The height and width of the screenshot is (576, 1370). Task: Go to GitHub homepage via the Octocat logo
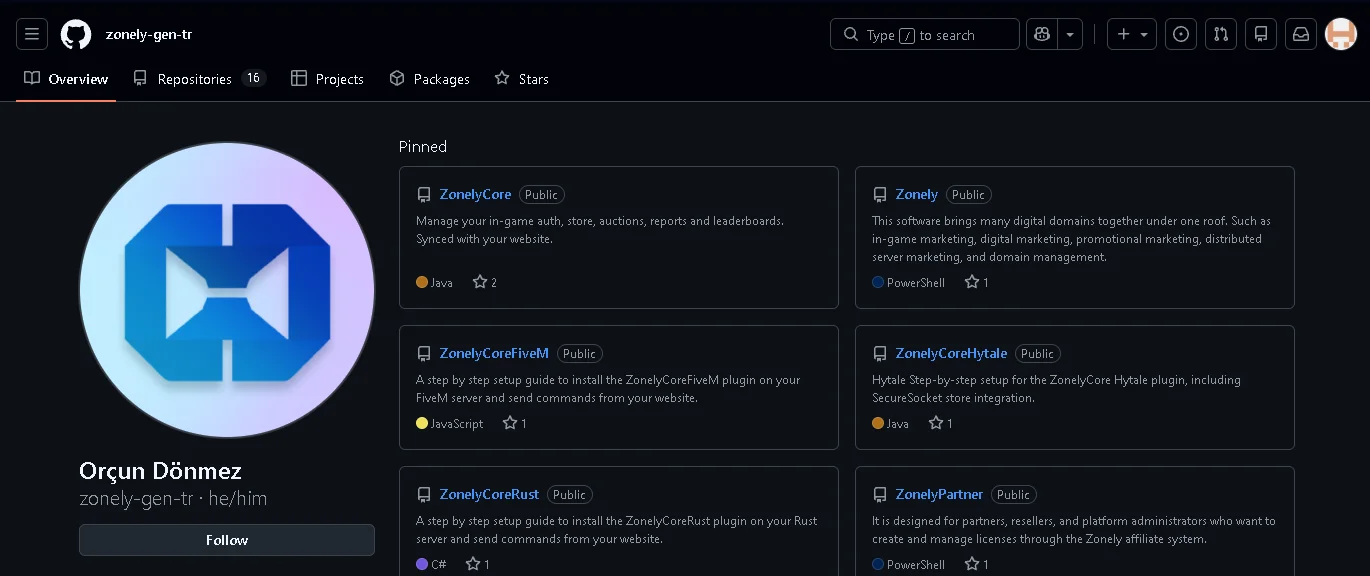click(x=76, y=34)
